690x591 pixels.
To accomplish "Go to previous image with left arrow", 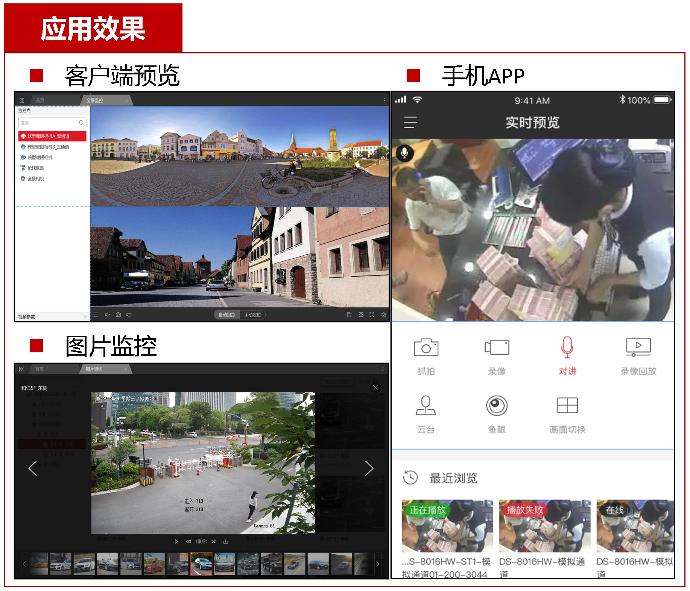I will coord(32,468).
